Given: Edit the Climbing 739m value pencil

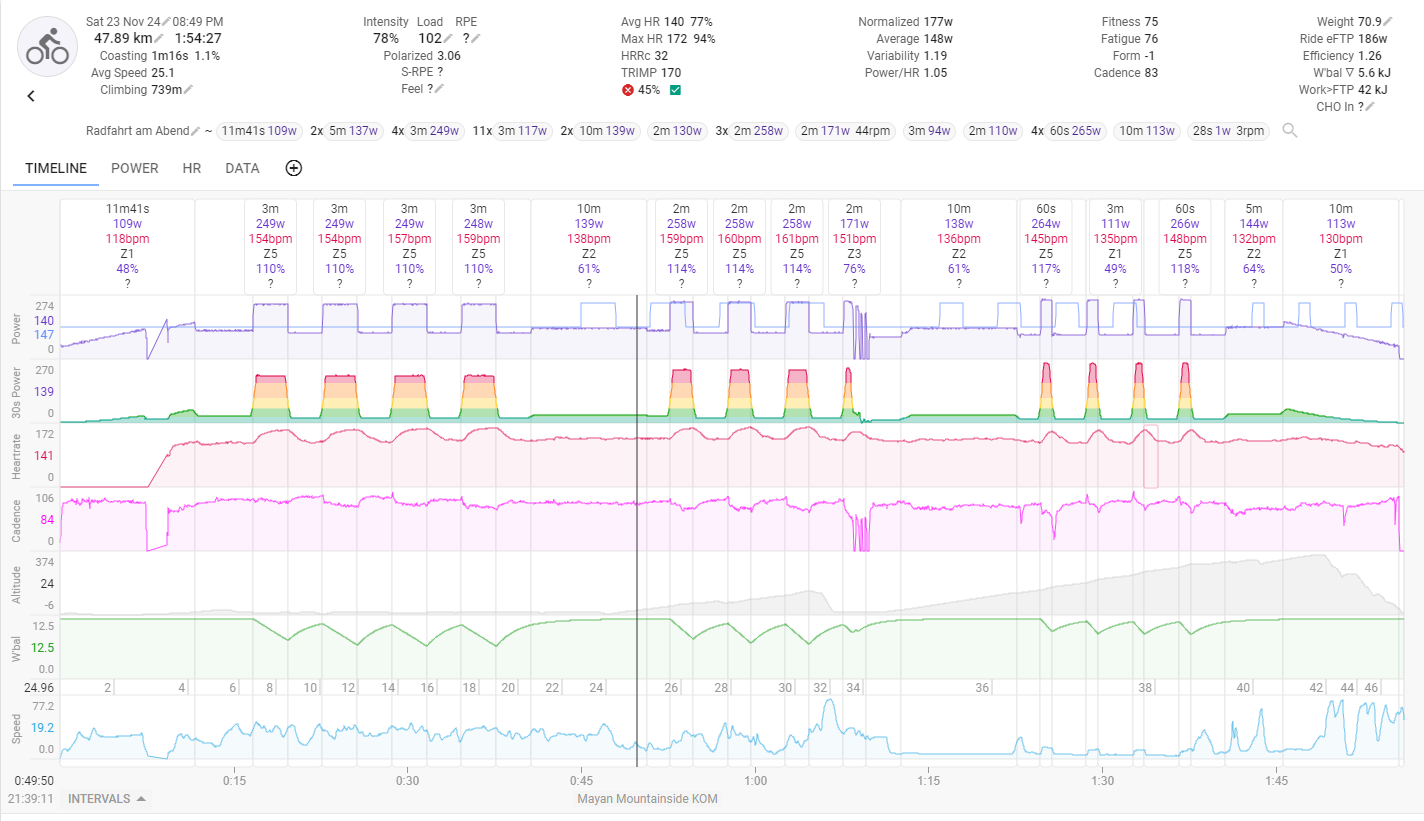Looking at the screenshot, I should 189,90.
